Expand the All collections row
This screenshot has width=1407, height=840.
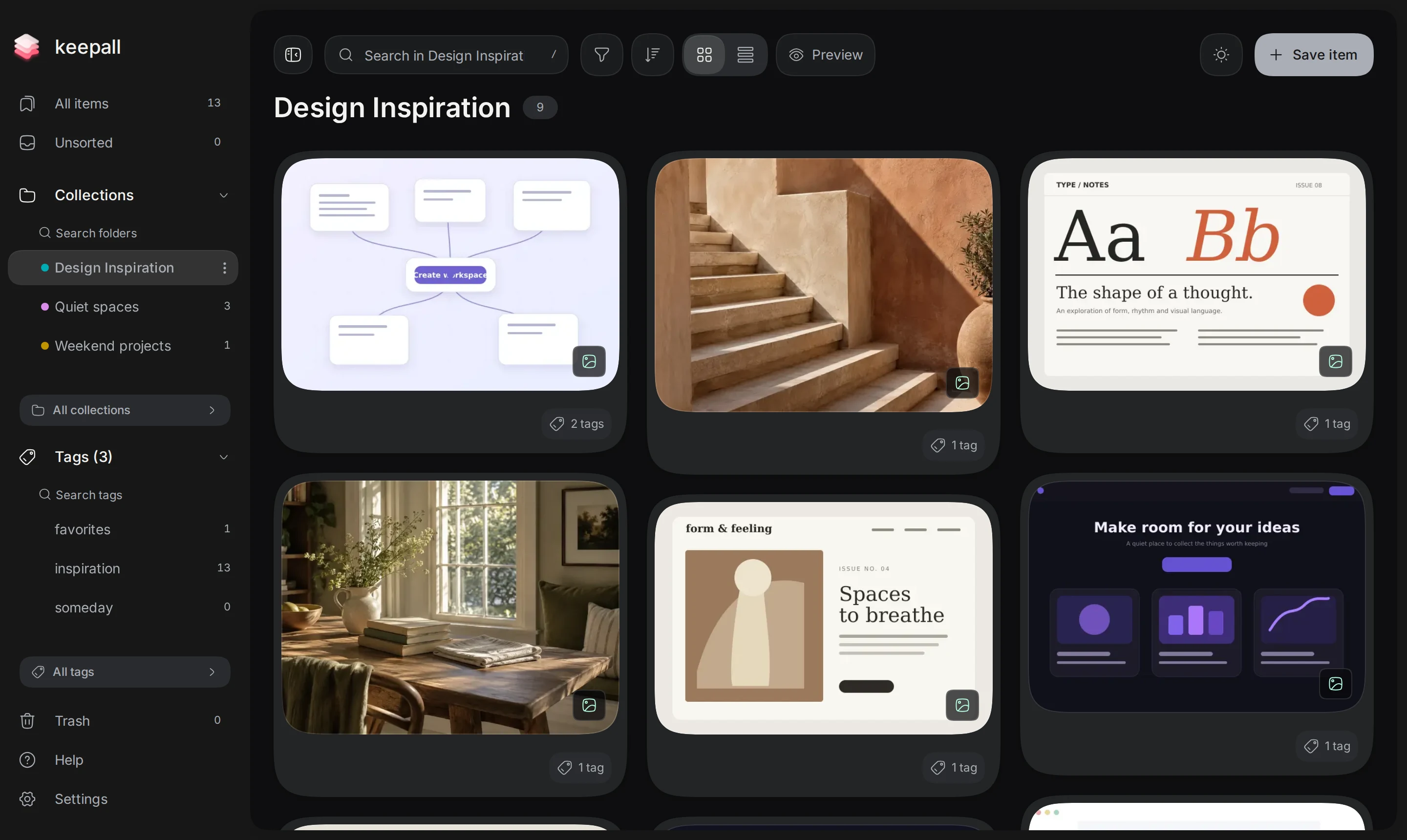click(125, 410)
